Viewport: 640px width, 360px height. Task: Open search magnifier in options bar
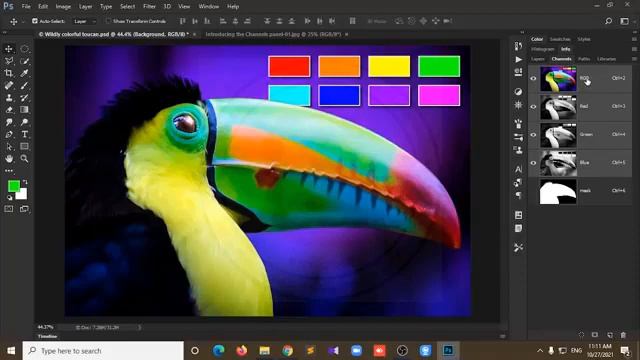[609, 21]
